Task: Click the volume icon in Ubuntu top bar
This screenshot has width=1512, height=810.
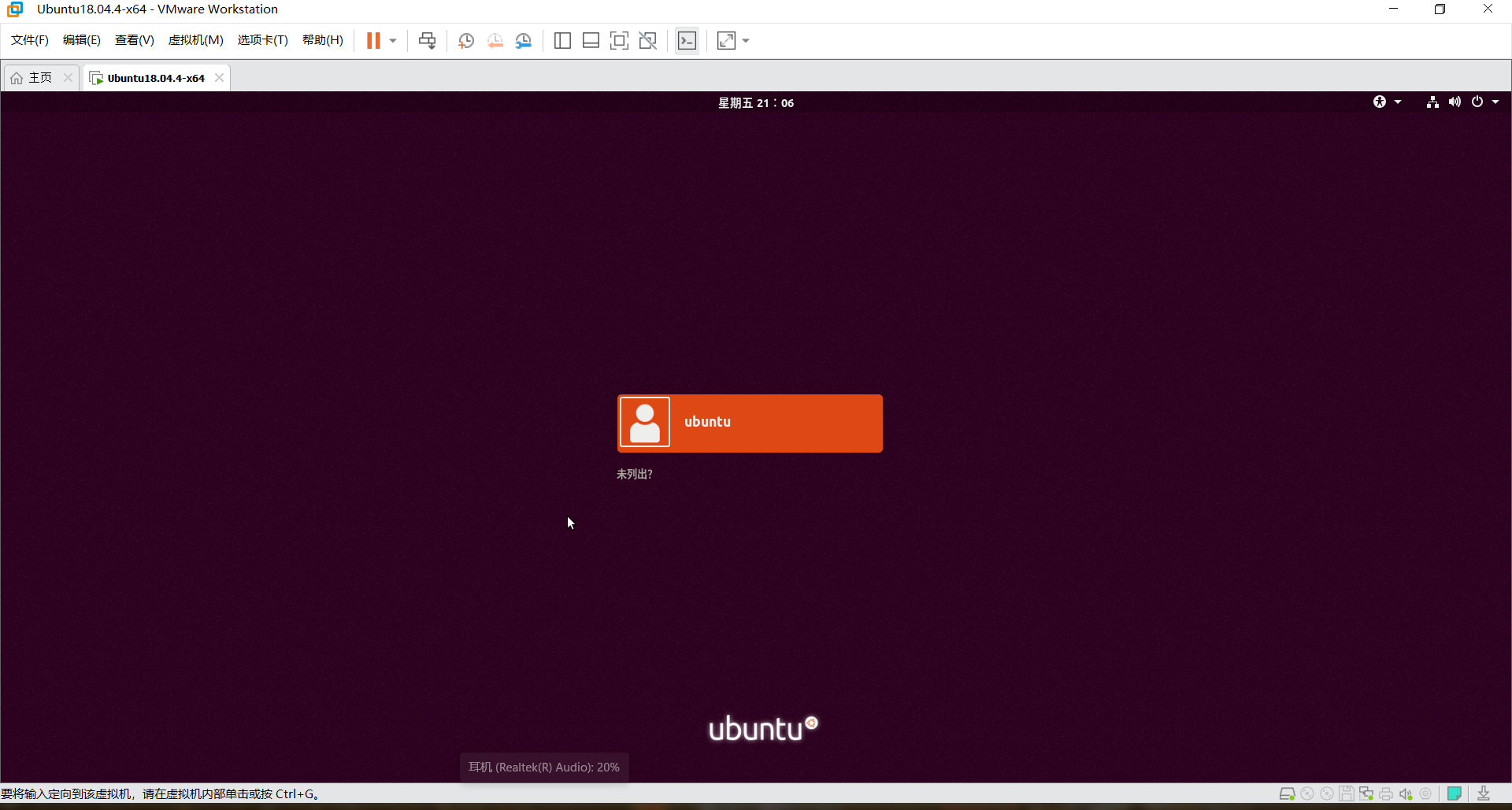Action: 1455,102
